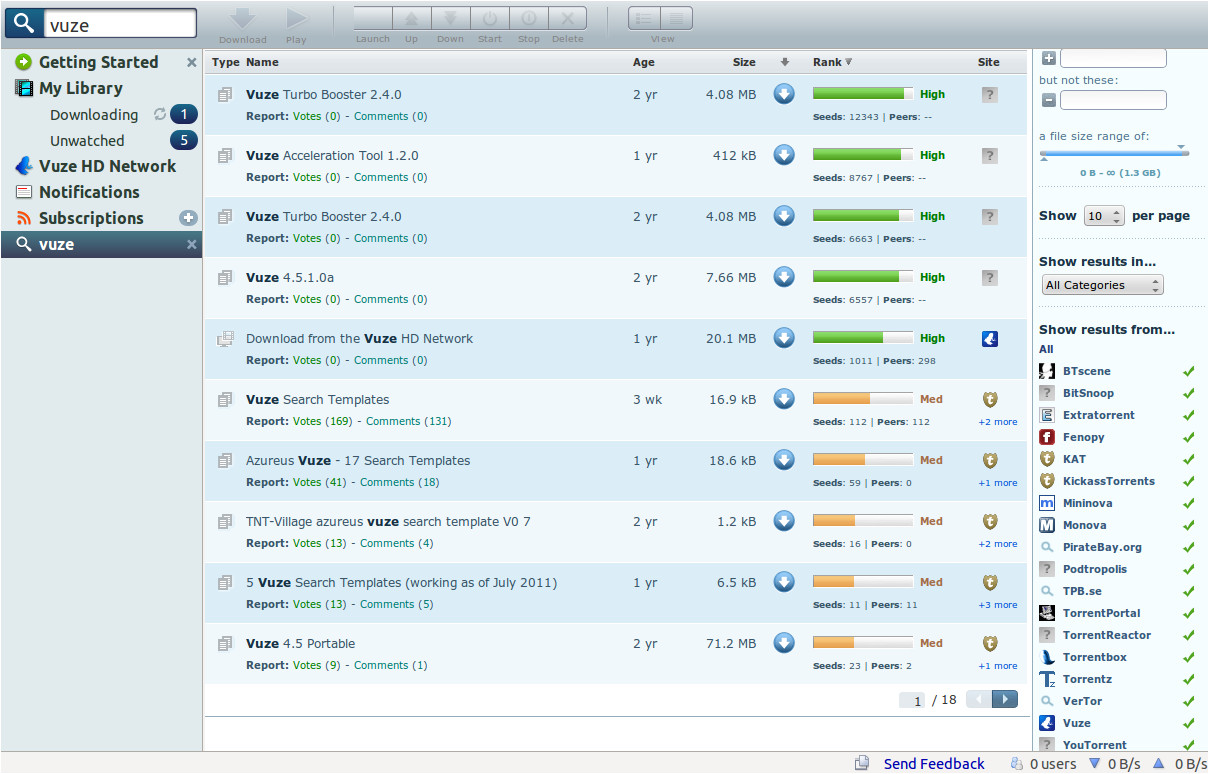Open Getting Started in the sidebar
Image resolution: width=1209 pixels, height=774 pixels.
[98, 62]
